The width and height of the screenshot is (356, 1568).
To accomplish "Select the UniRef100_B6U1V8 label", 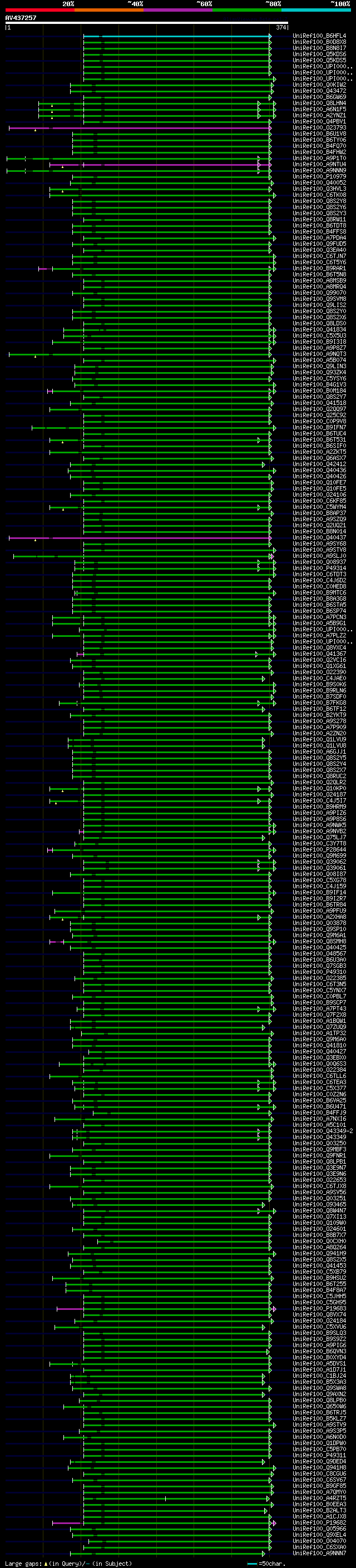I will (319, 134).
